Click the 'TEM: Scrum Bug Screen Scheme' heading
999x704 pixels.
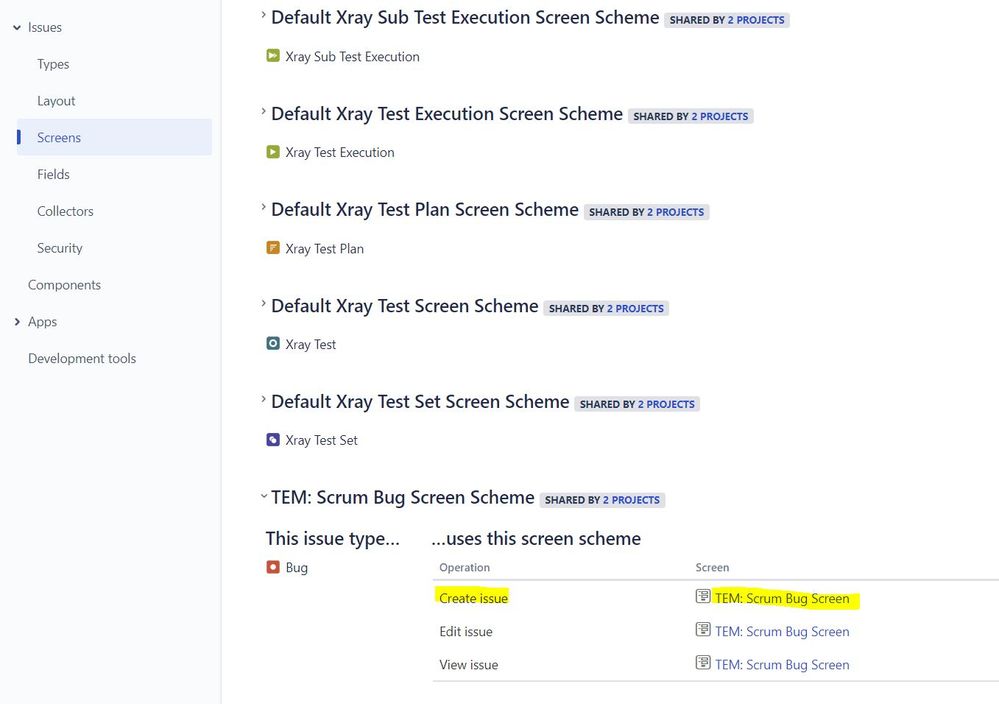pyautogui.click(x=403, y=498)
